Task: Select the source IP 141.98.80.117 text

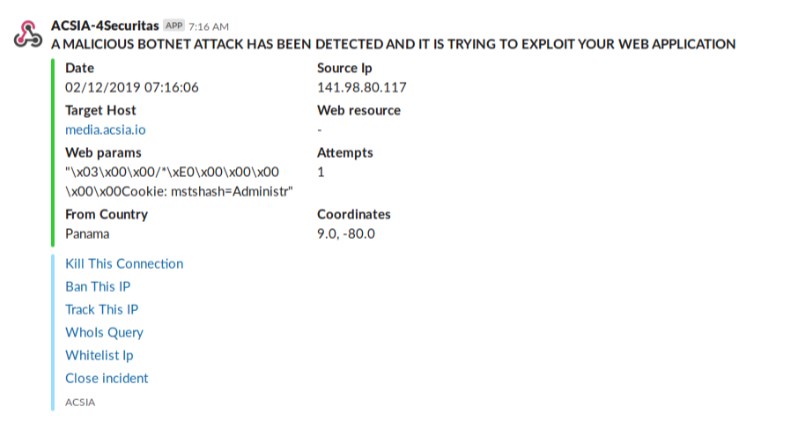Action: tap(362, 87)
